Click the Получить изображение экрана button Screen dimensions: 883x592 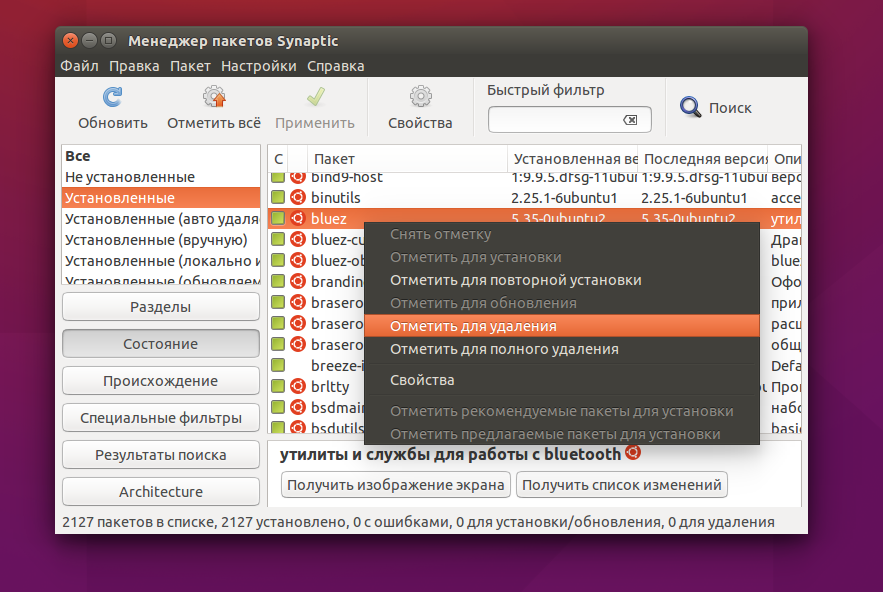tap(395, 485)
